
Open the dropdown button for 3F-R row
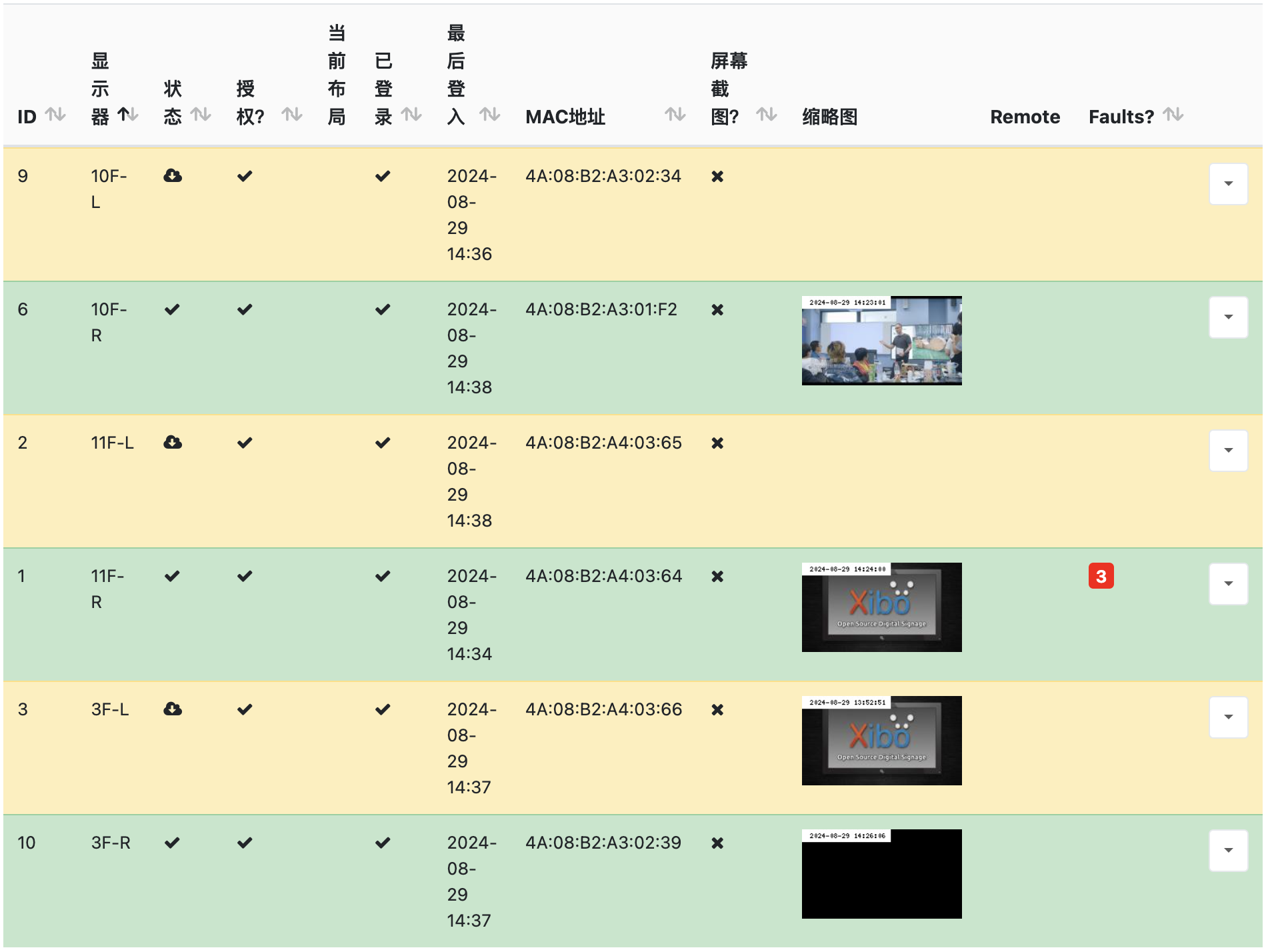(1228, 851)
